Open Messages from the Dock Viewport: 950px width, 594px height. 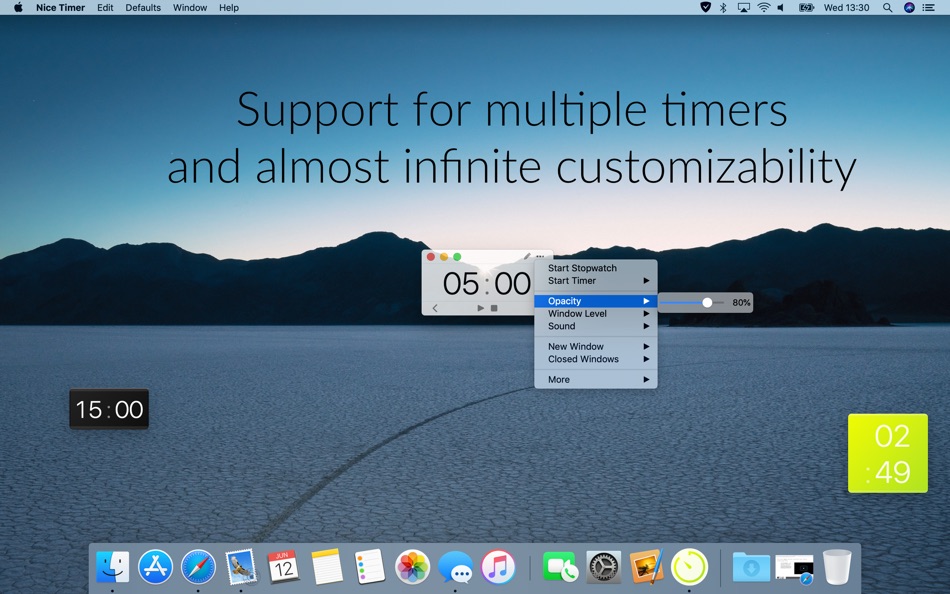[455, 568]
